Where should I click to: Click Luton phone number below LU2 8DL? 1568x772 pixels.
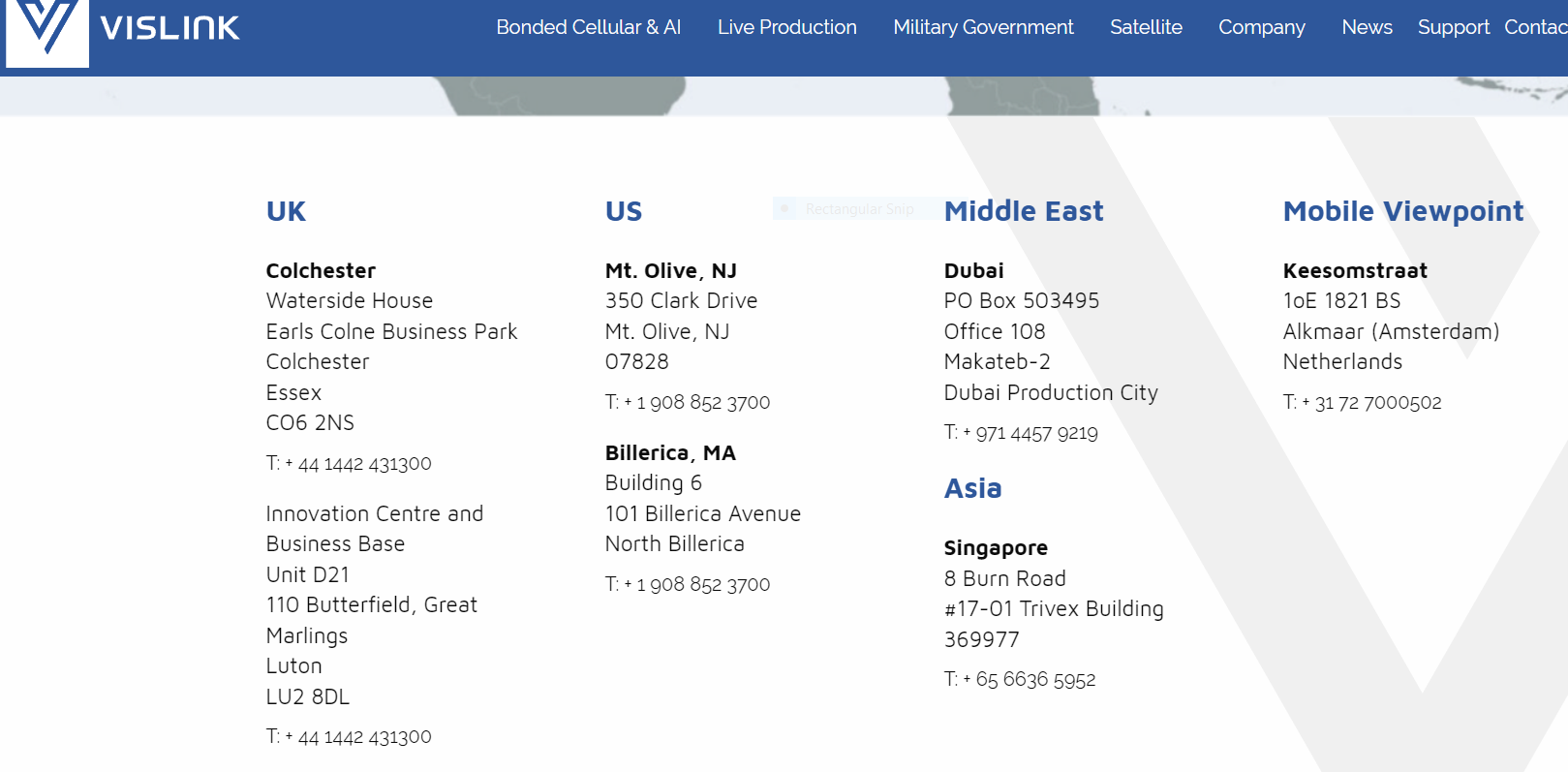point(349,737)
